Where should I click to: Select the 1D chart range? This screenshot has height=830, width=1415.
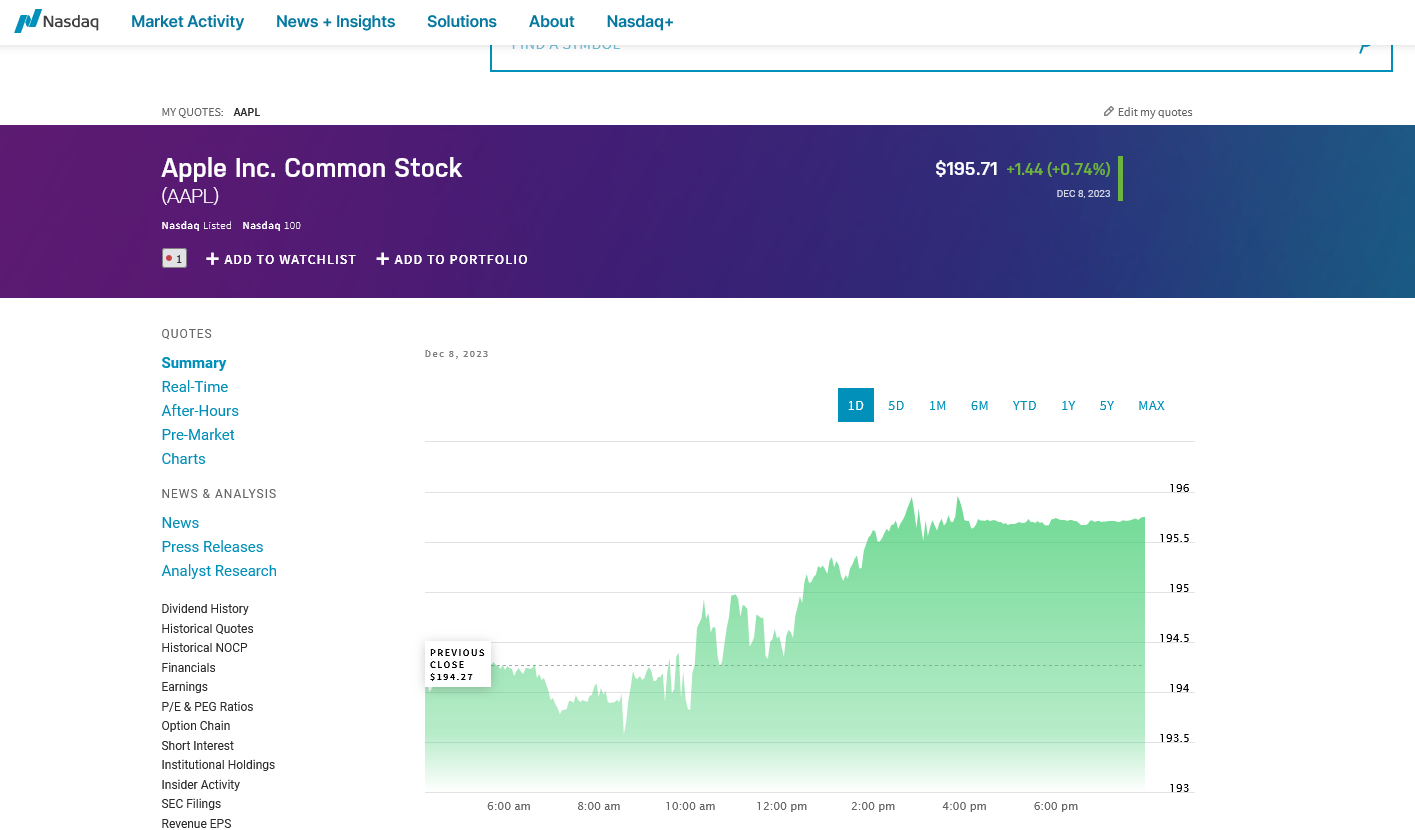point(856,405)
